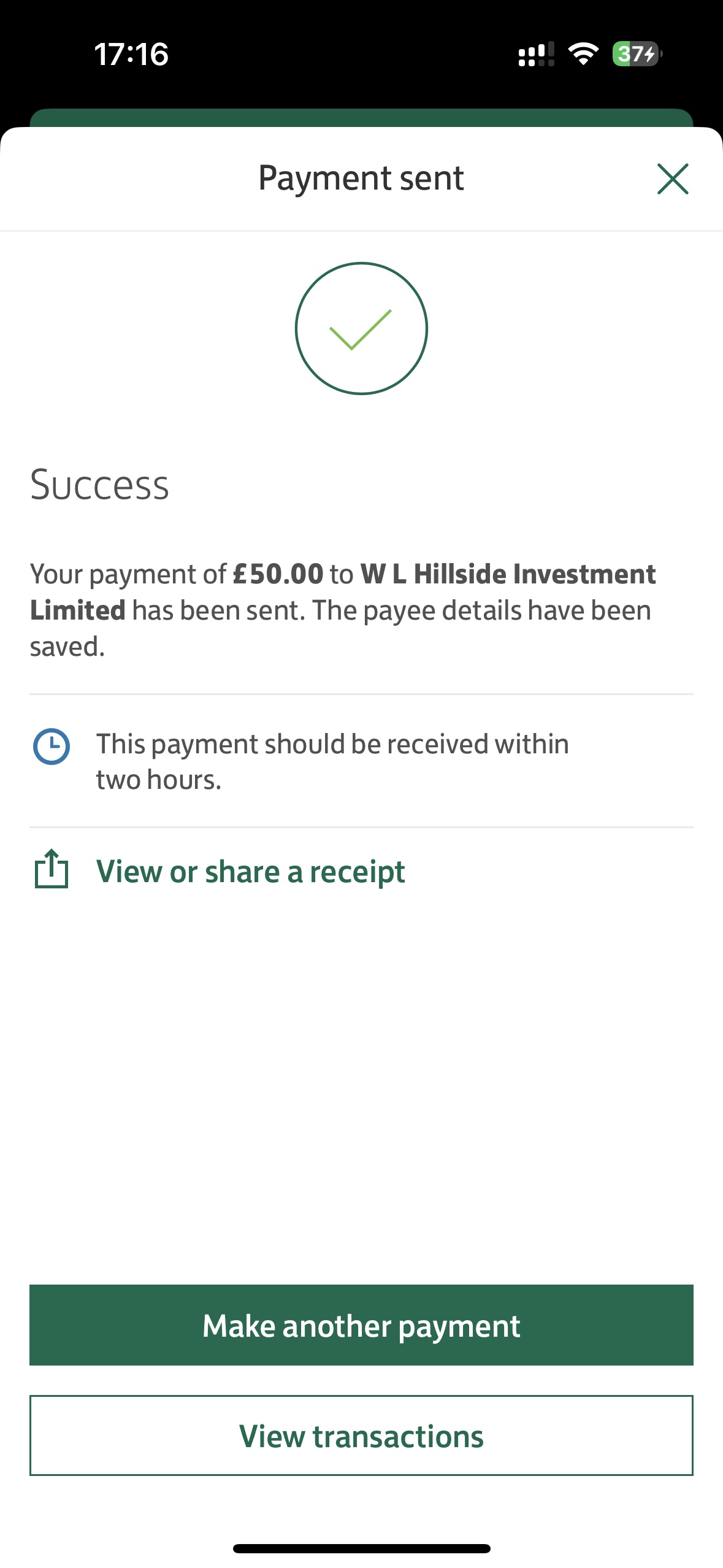Image resolution: width=723 pixels, height=1568 pixels.
Task: Tap the share receipt icon
Action: tap(51, 869)
